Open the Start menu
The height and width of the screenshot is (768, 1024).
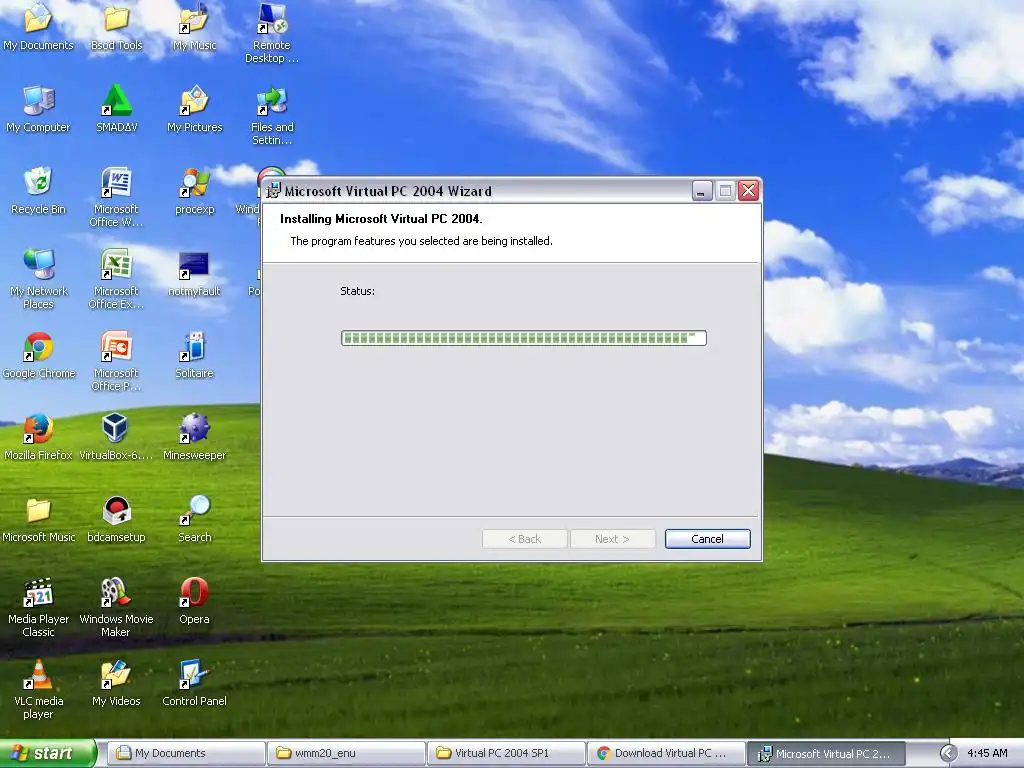coord(47,753)
